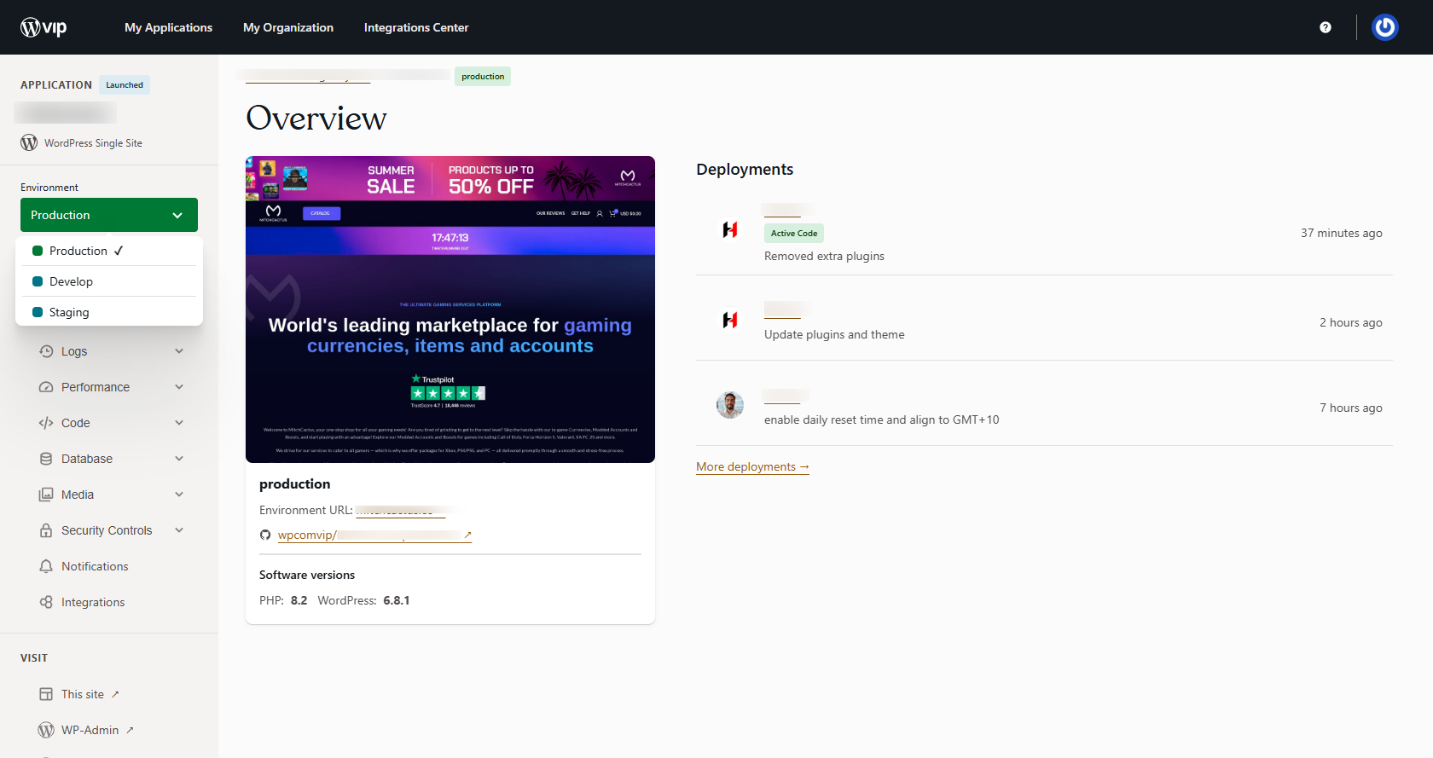Click the Media sidebar icon

point(46,494)
